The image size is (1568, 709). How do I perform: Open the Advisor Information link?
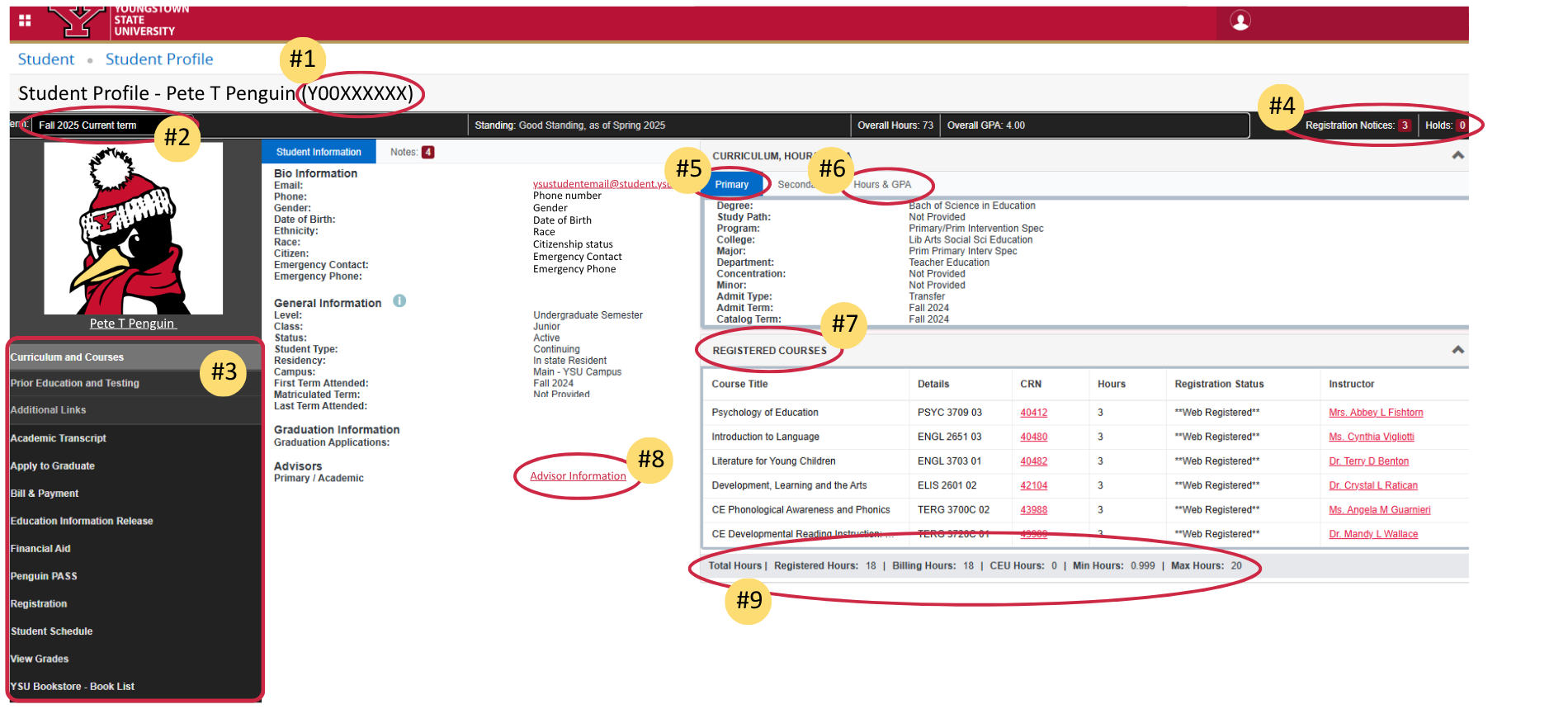coord(578,476)
